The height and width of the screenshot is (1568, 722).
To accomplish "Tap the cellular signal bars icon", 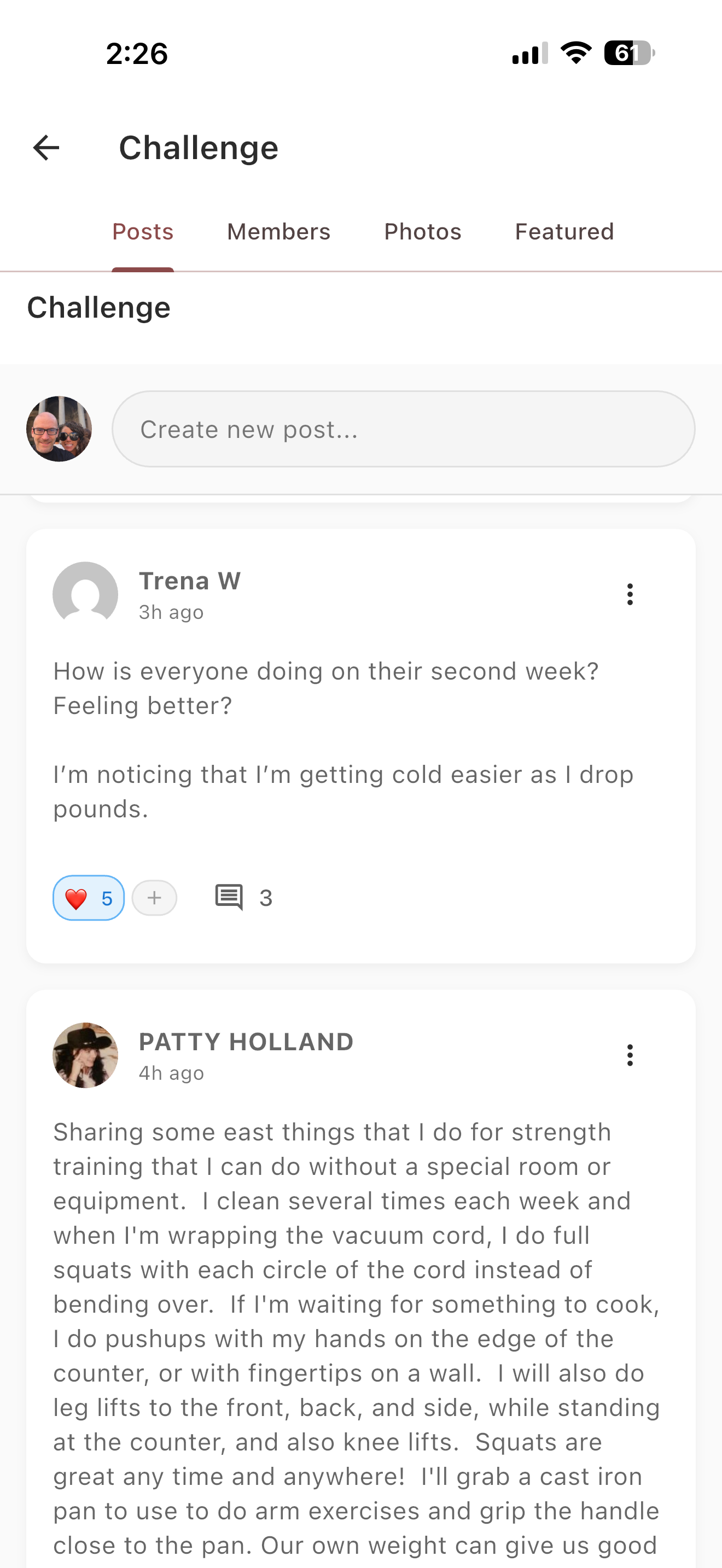I will click(x=529, y=53).
